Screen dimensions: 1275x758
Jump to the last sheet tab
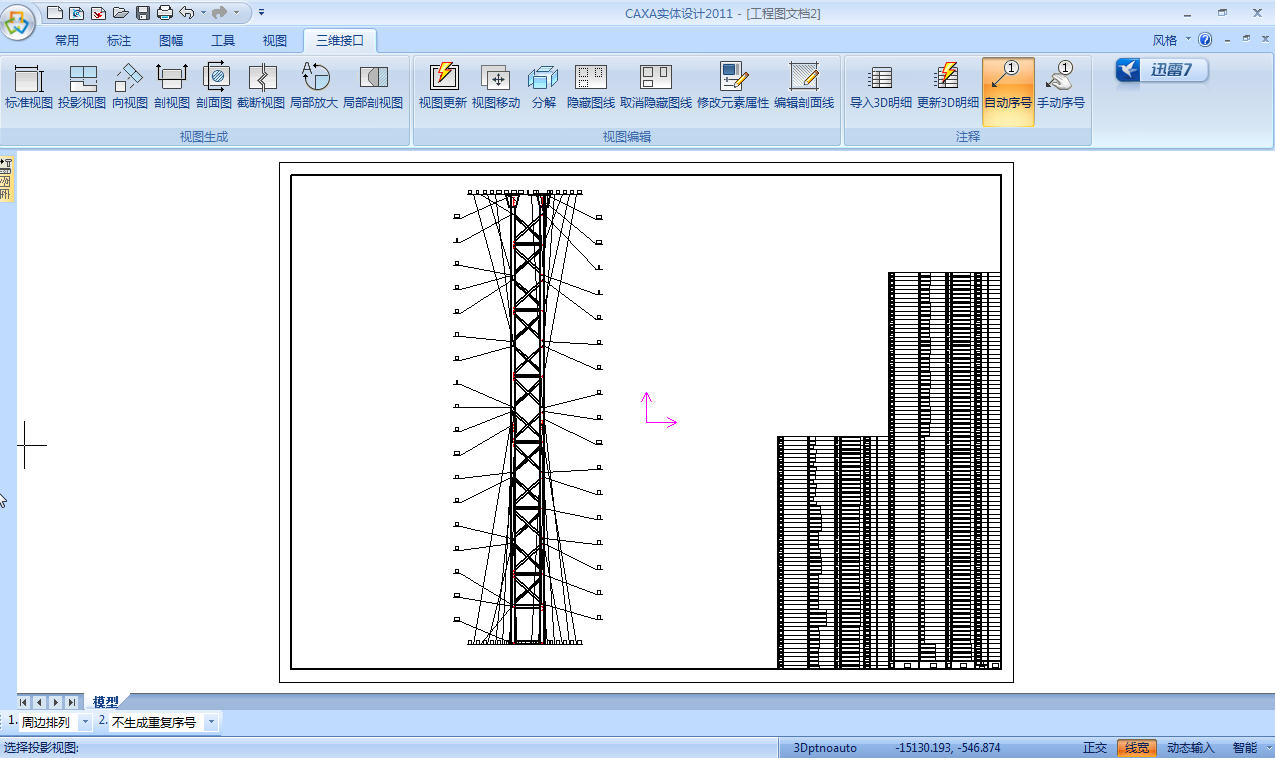(x=71, y=702)
